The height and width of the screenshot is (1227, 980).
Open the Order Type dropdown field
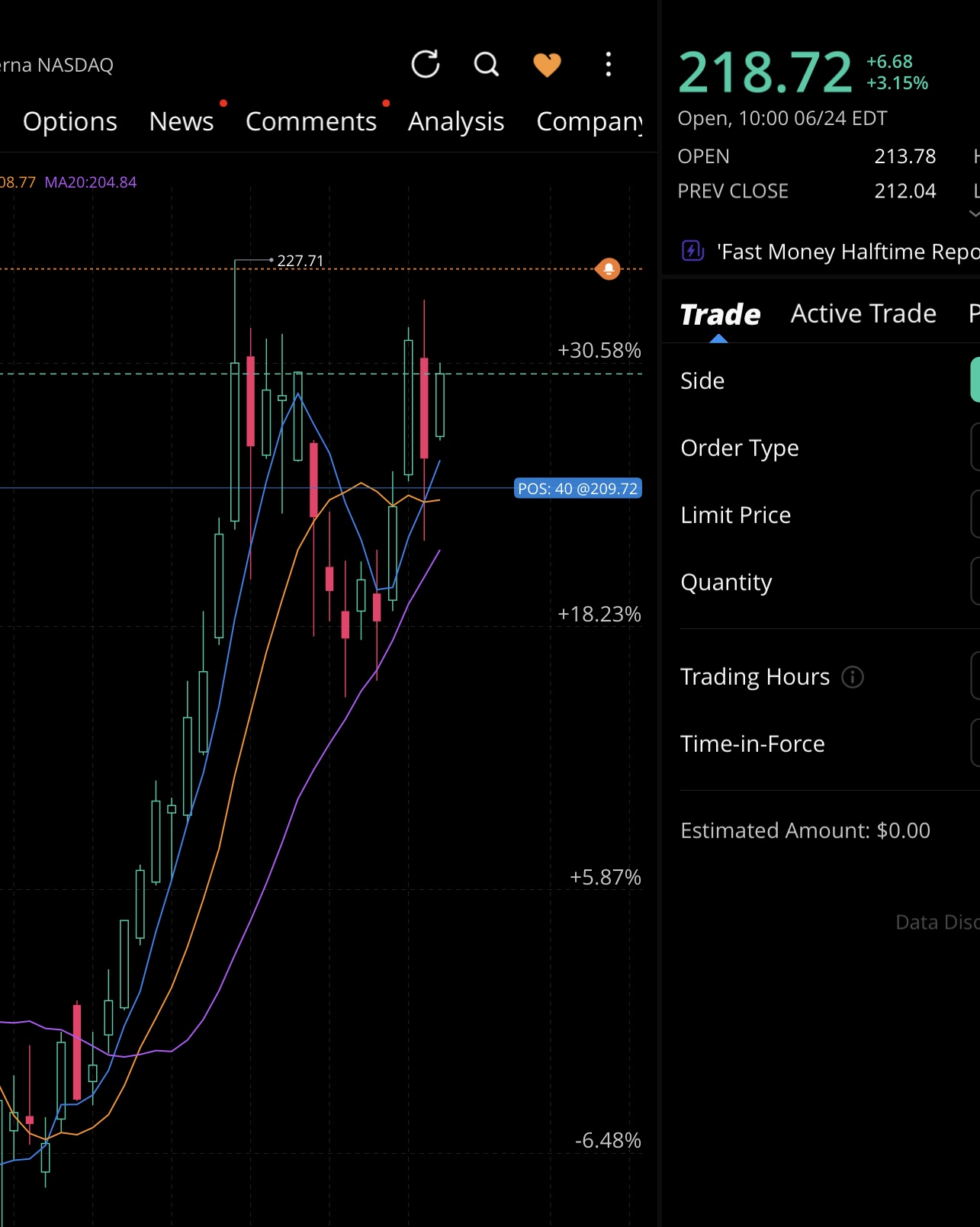click(975, 448)
